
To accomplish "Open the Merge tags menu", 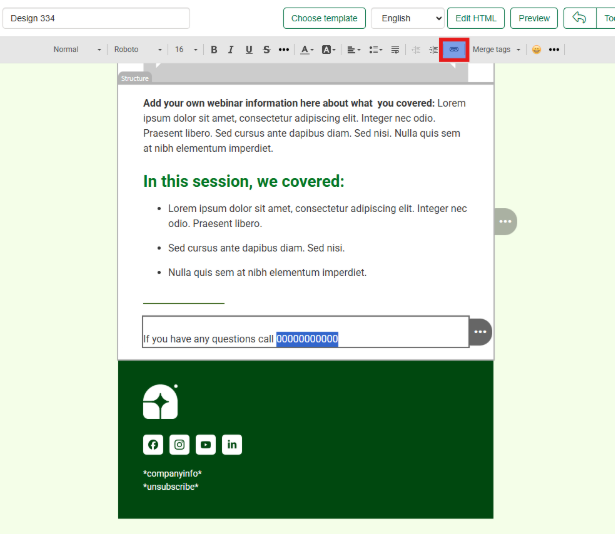I will pos(496,49).
